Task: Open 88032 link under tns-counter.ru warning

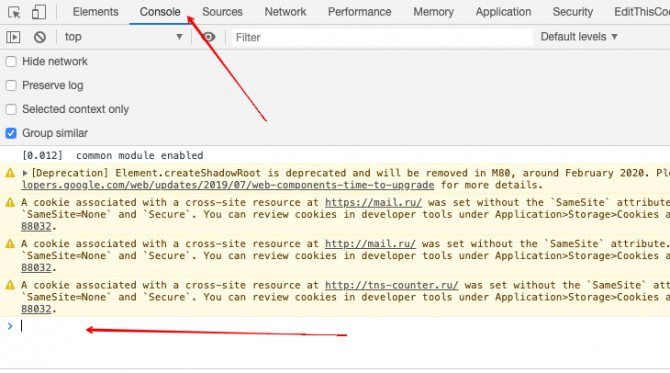Action: coord(36,309)
